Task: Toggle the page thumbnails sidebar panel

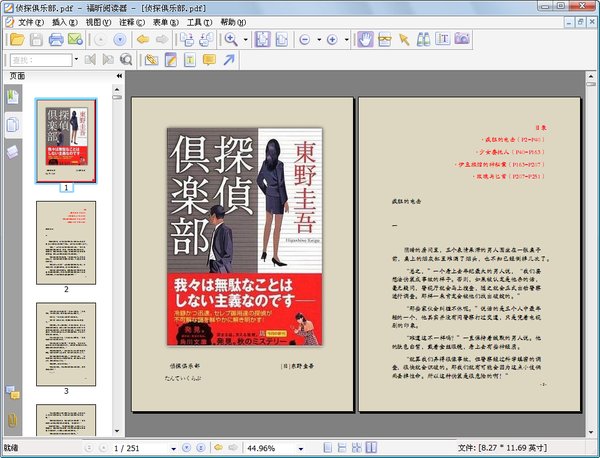Action: click(x=12, y=124)
